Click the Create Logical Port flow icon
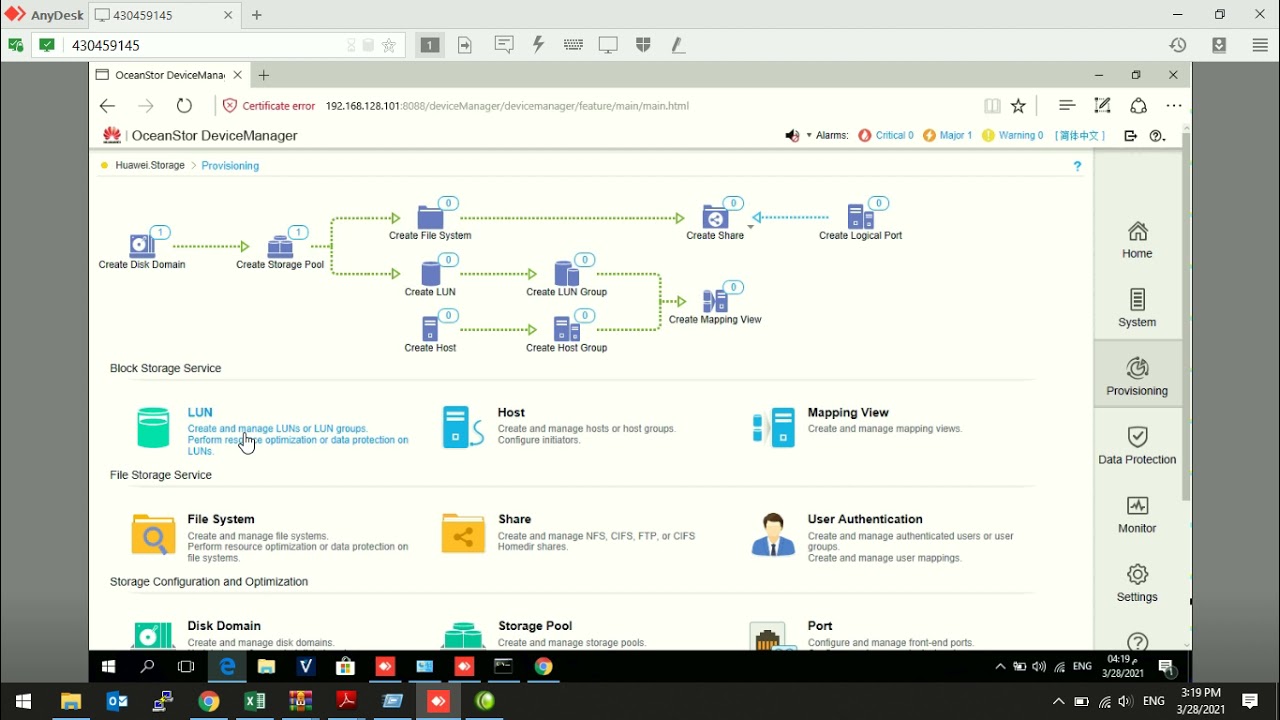The height and width of the screenshot is (720, 1280). (x=860, y=216)
